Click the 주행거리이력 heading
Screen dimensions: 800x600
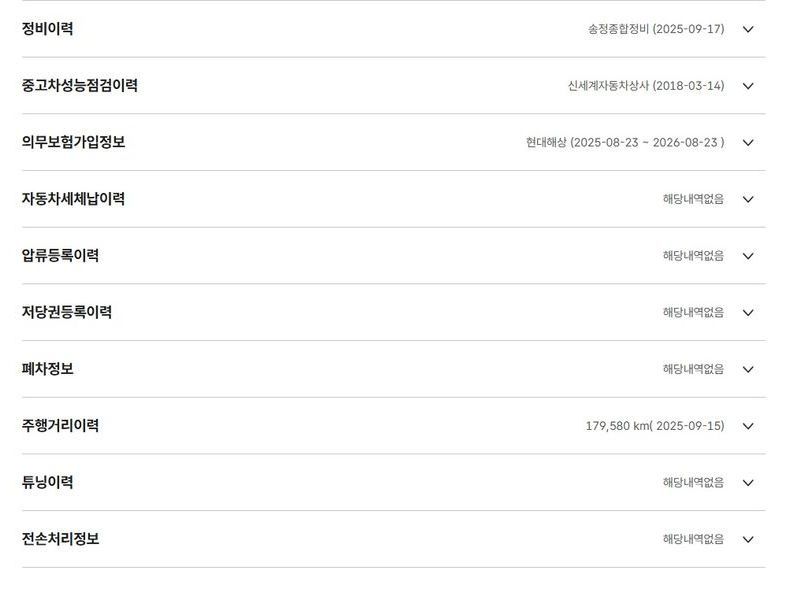60,426
